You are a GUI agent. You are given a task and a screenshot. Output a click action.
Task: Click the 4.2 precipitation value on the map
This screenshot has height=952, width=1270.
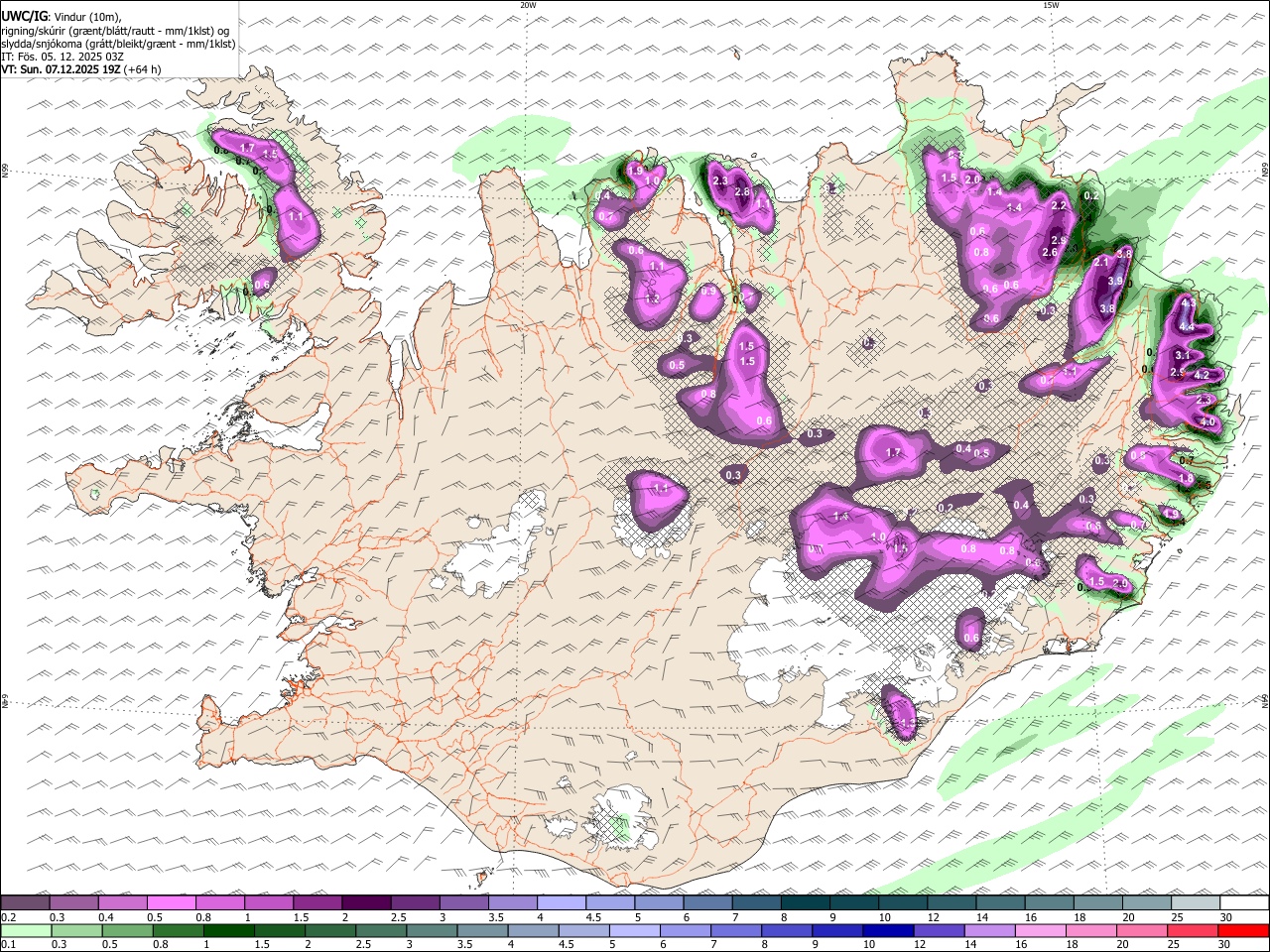click(x=1202, y=375)
